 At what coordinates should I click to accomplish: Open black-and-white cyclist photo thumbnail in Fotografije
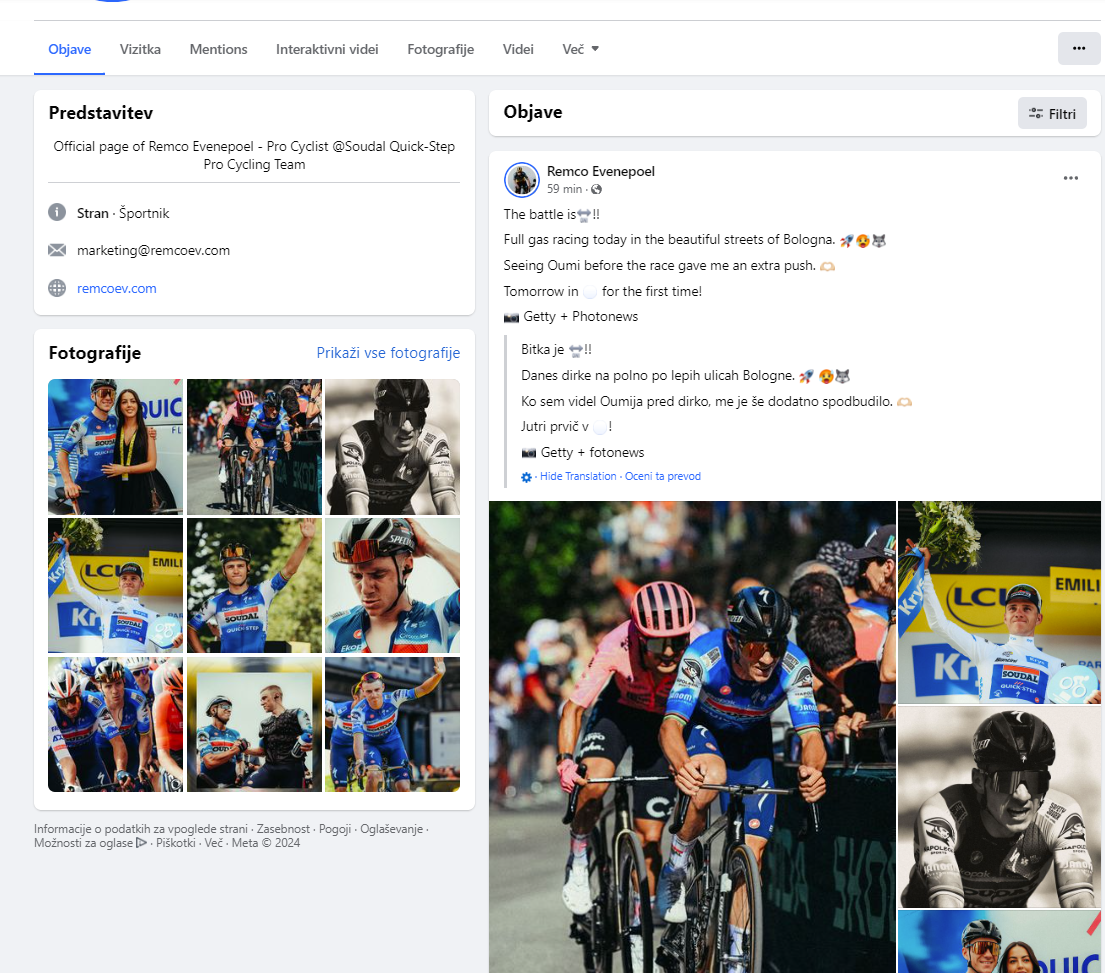[x=392, y=446]
